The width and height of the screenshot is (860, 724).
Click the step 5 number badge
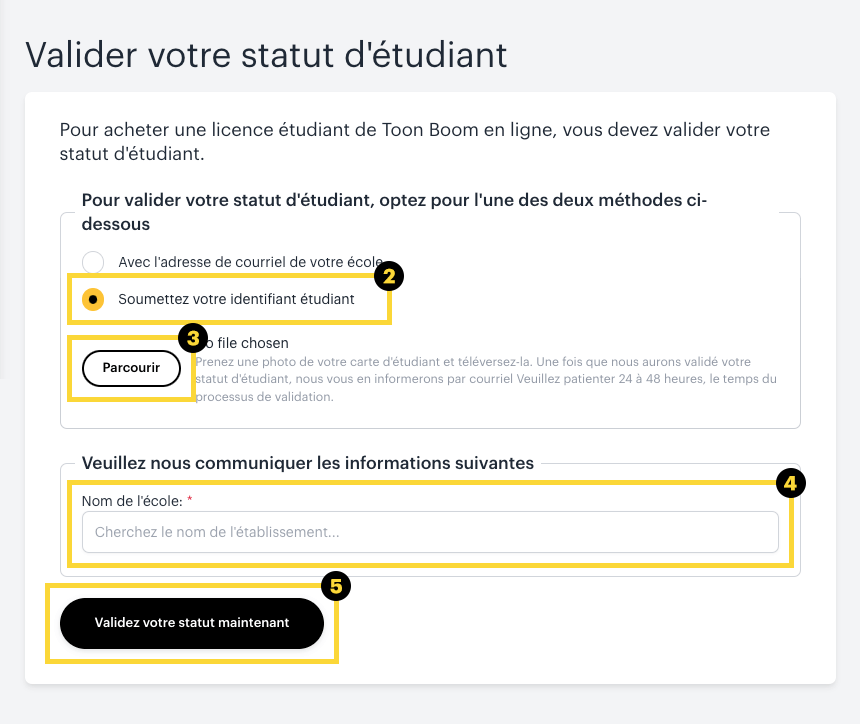pyautogui.click(x=336, y=586)
